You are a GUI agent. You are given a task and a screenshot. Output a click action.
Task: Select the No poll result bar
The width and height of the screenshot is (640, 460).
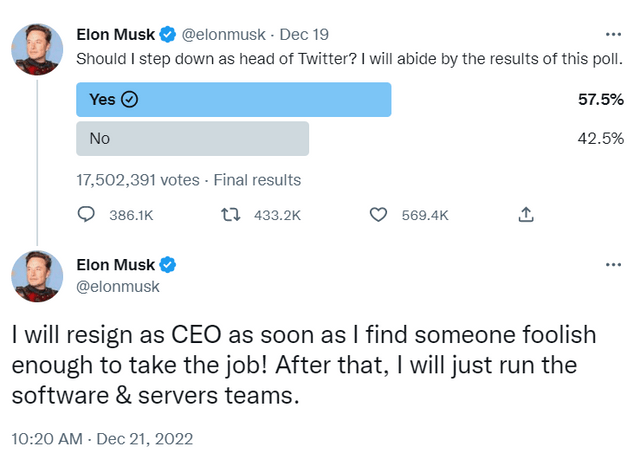click(x=192, y=138)
